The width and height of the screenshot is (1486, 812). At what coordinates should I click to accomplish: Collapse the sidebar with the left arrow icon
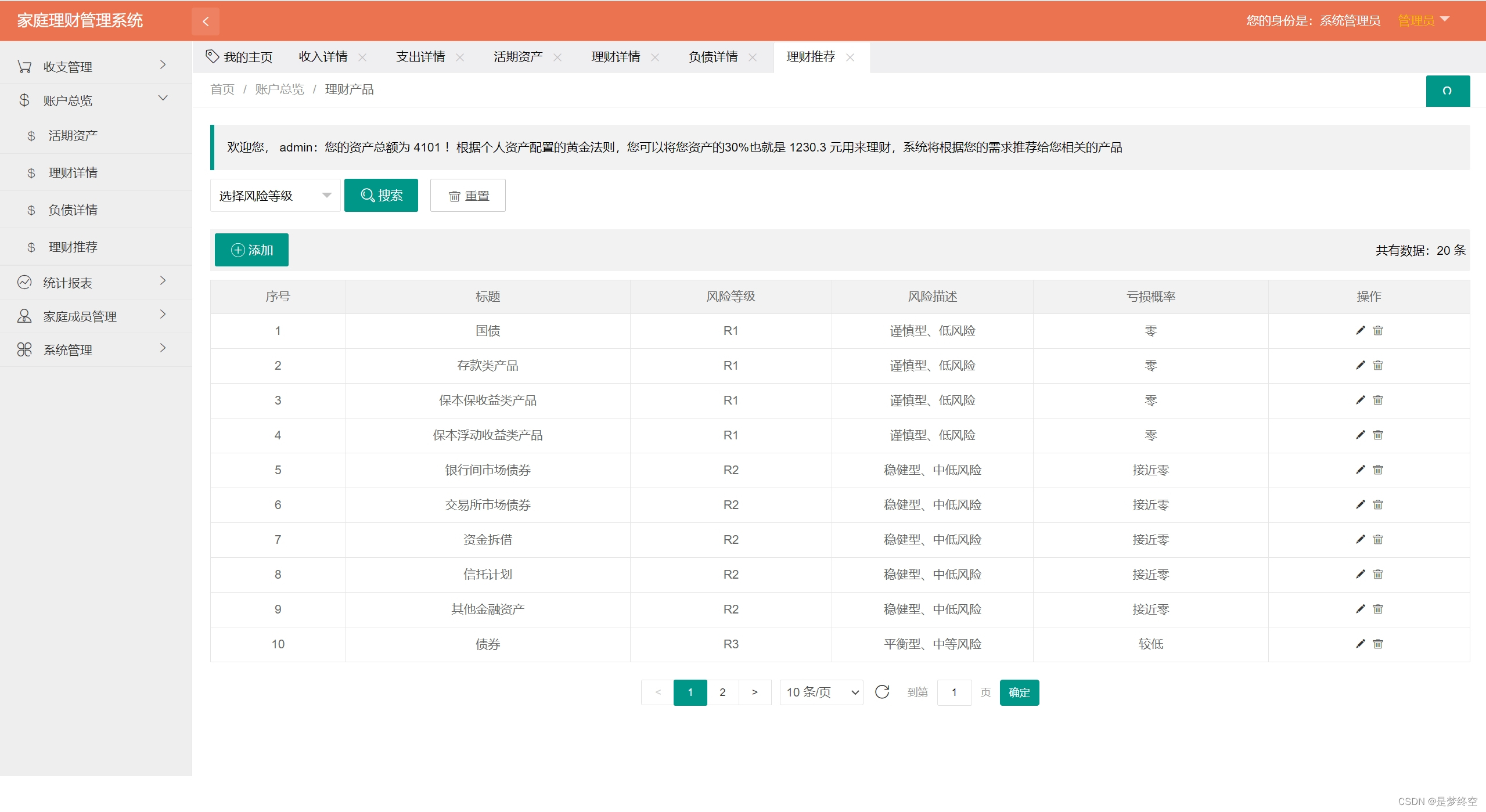point(206,21)
